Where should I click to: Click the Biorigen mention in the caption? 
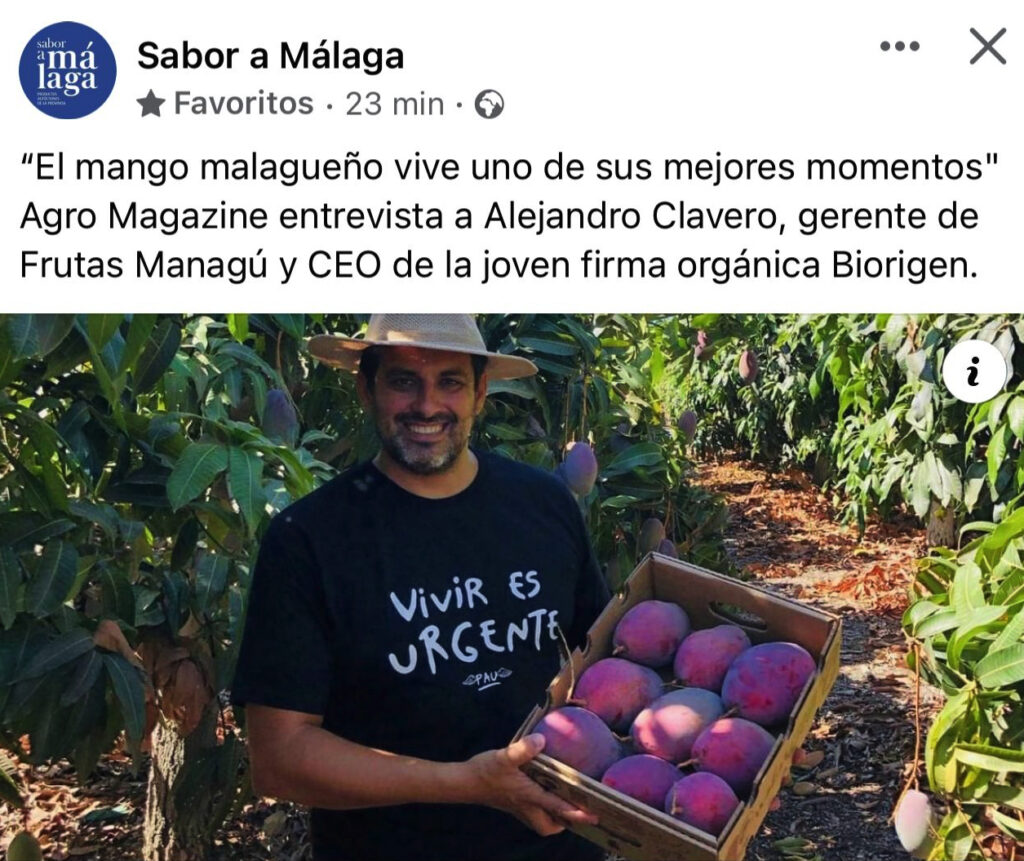click(x=904, y=267)
